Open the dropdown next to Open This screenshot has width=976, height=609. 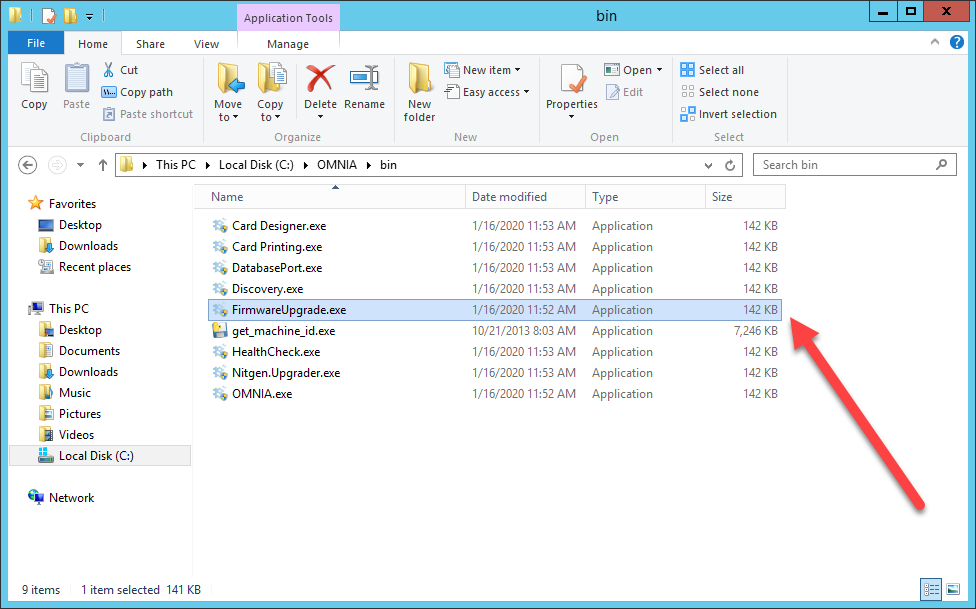click(x=659, y=70)
